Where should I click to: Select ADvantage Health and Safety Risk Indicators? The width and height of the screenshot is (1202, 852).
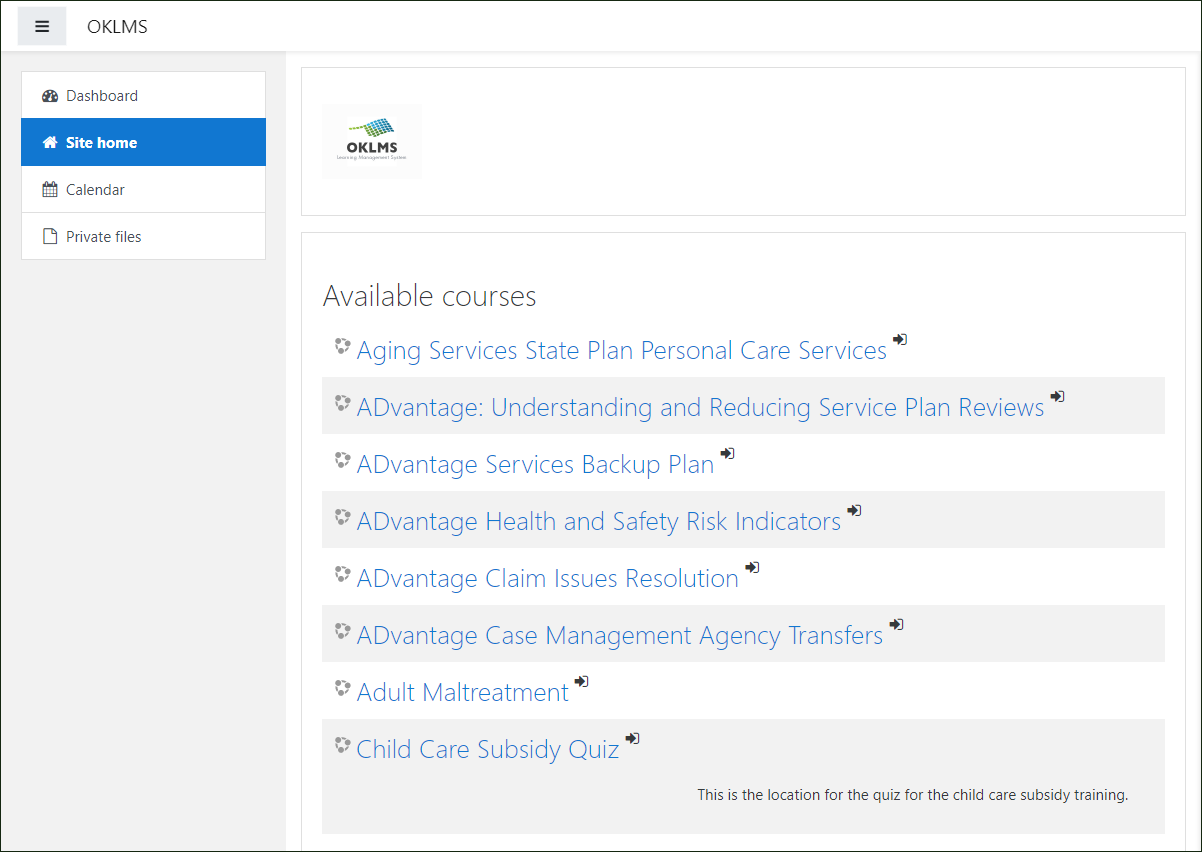pos(598,521)
